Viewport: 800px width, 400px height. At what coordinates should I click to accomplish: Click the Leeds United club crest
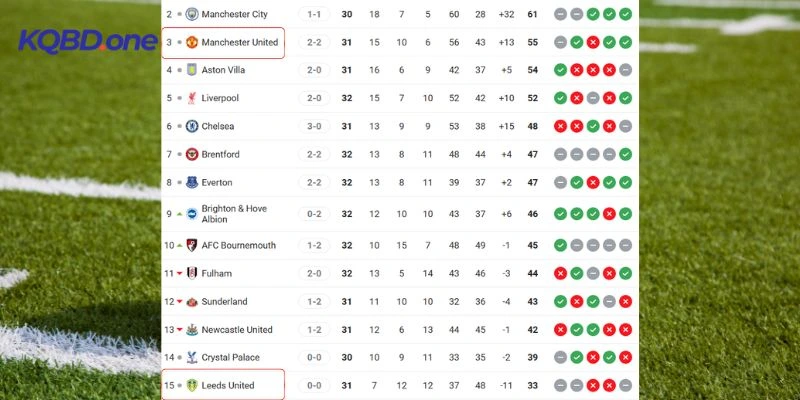192,385
